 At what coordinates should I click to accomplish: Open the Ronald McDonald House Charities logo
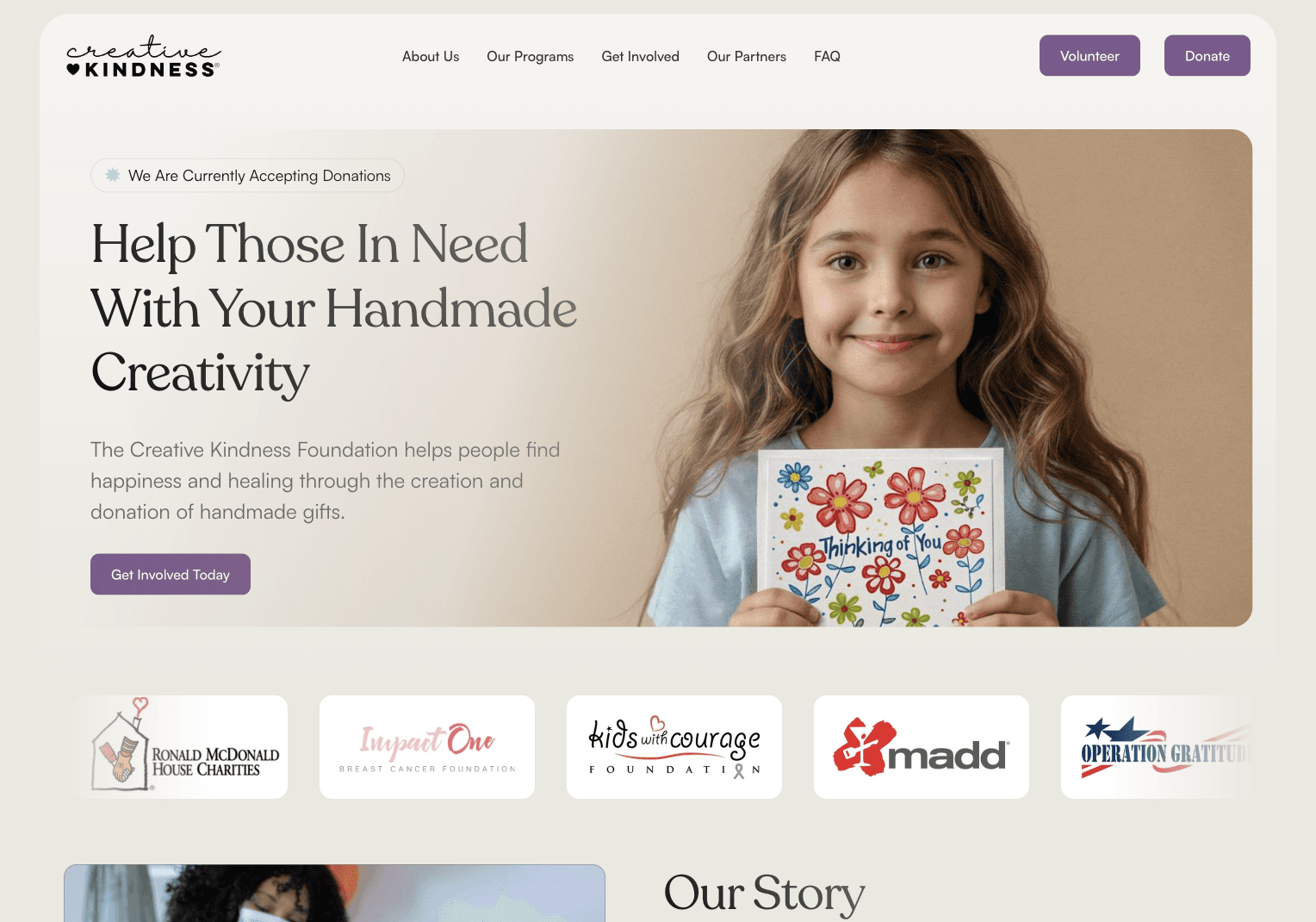181,747
